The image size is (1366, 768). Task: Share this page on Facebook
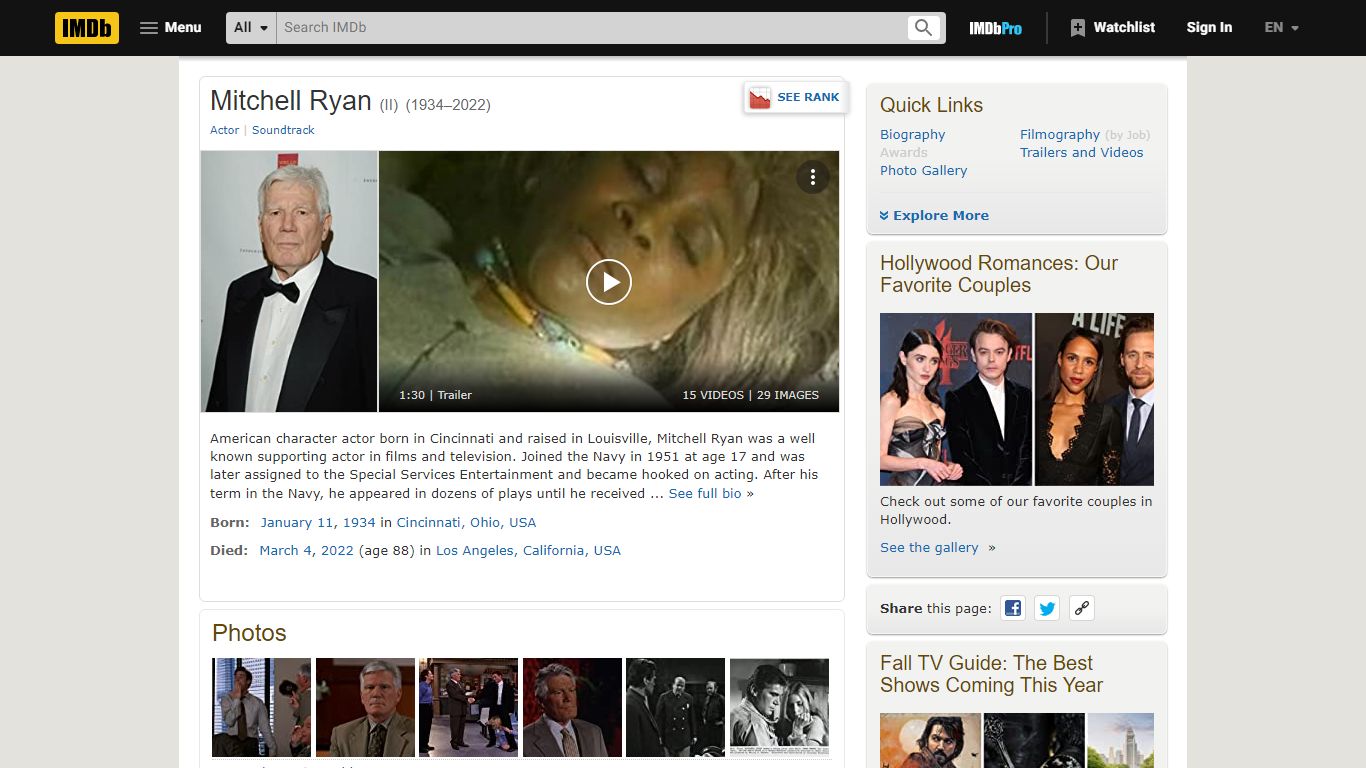pos(1013,608)
